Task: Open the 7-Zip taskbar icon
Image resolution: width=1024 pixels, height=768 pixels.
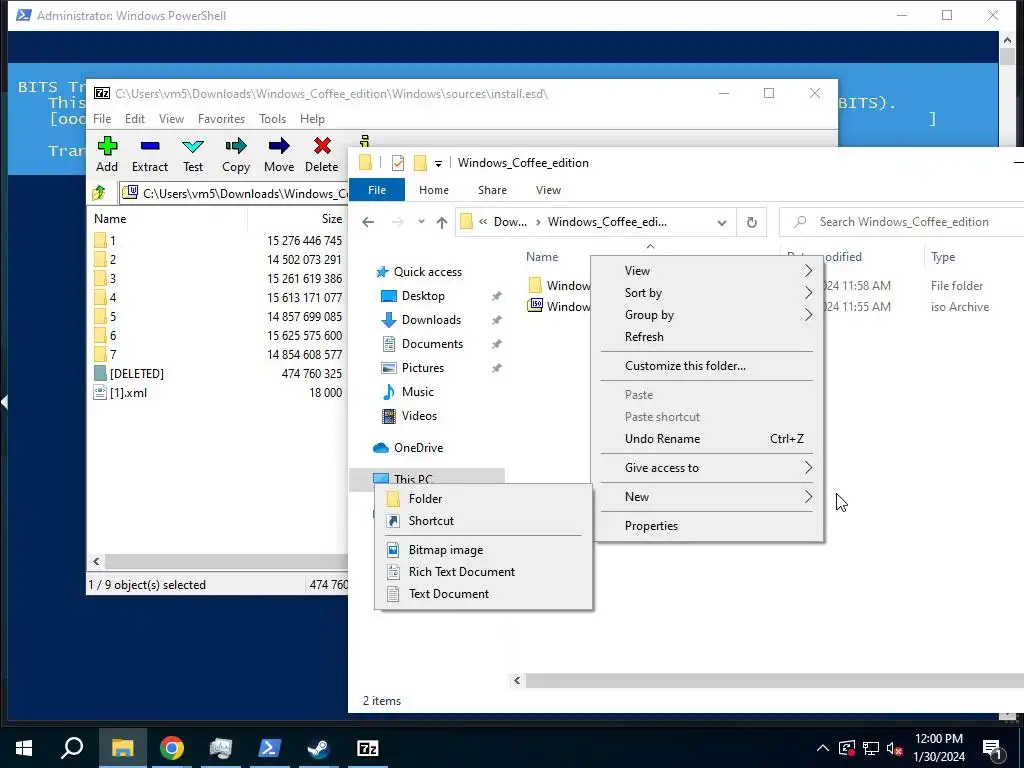Action: [x=368, y=748]
